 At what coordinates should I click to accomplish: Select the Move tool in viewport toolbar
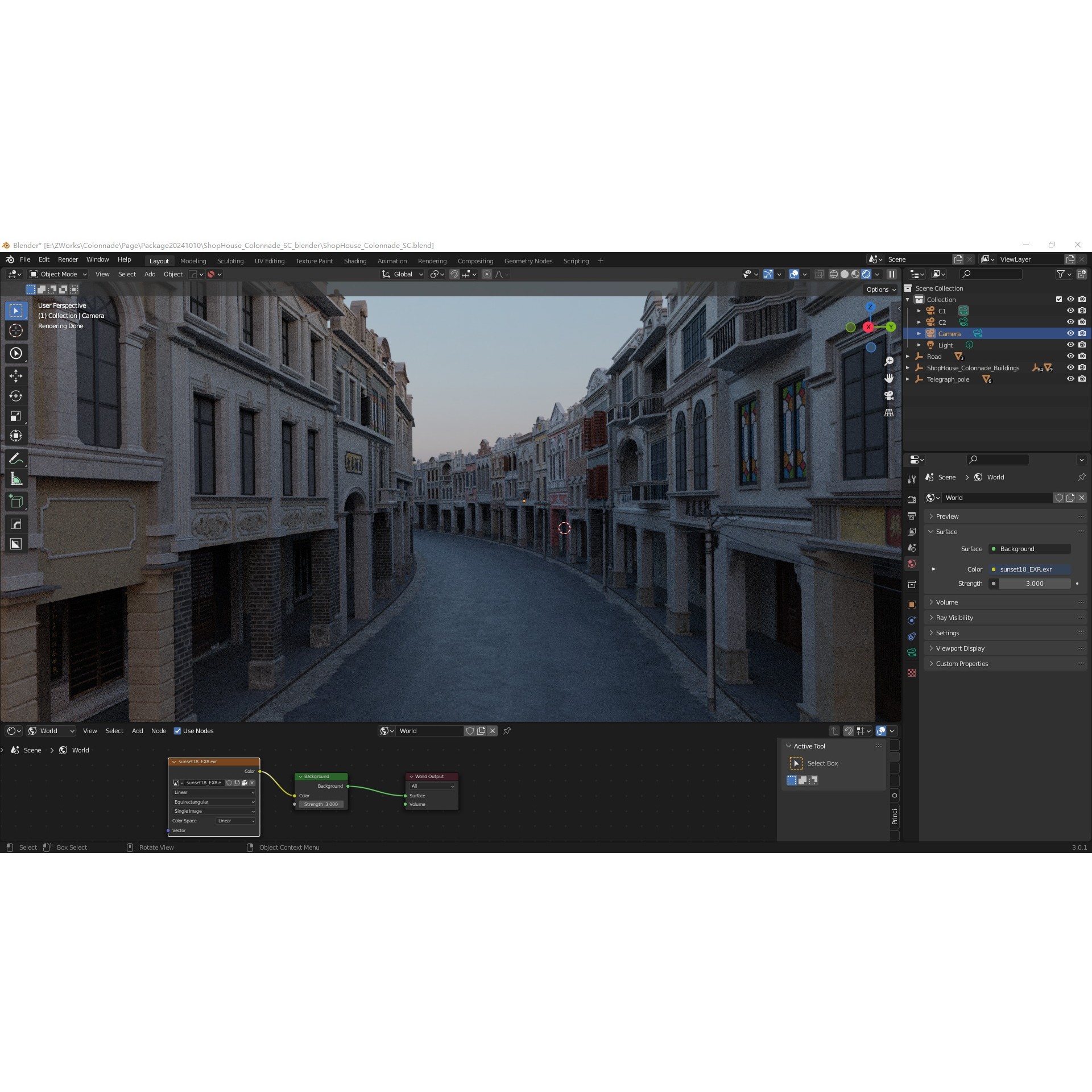click(16, 375)
